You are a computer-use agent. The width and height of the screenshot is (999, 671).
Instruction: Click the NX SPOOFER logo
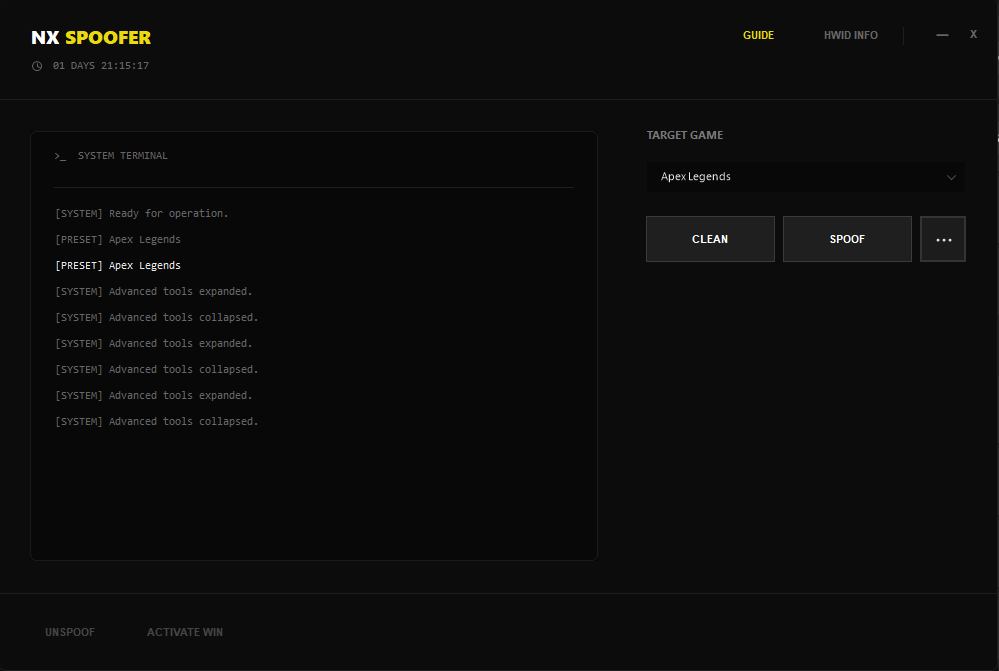(x=91, y=38)
